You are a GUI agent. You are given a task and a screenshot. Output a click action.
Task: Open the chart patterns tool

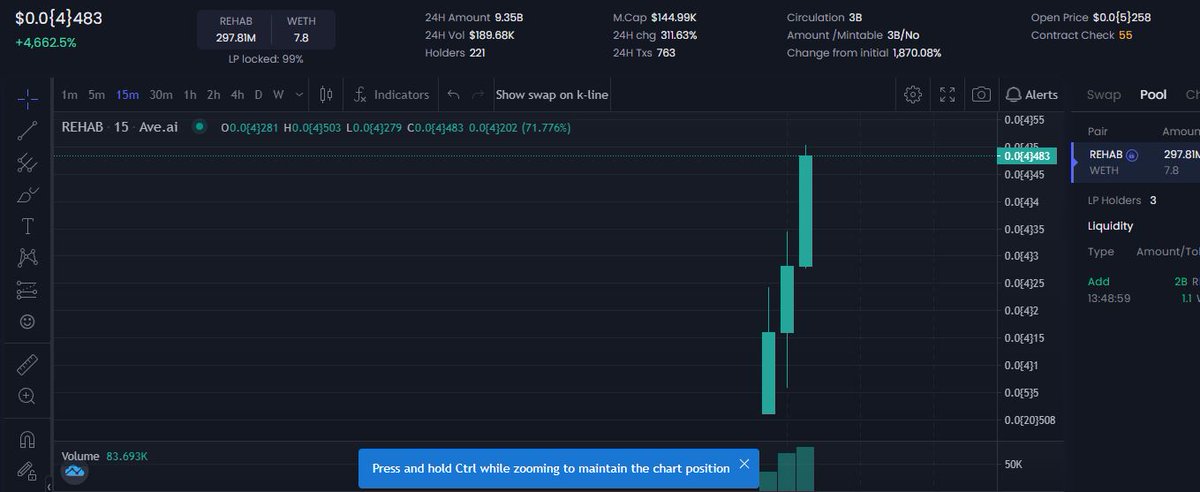[27, 258]
